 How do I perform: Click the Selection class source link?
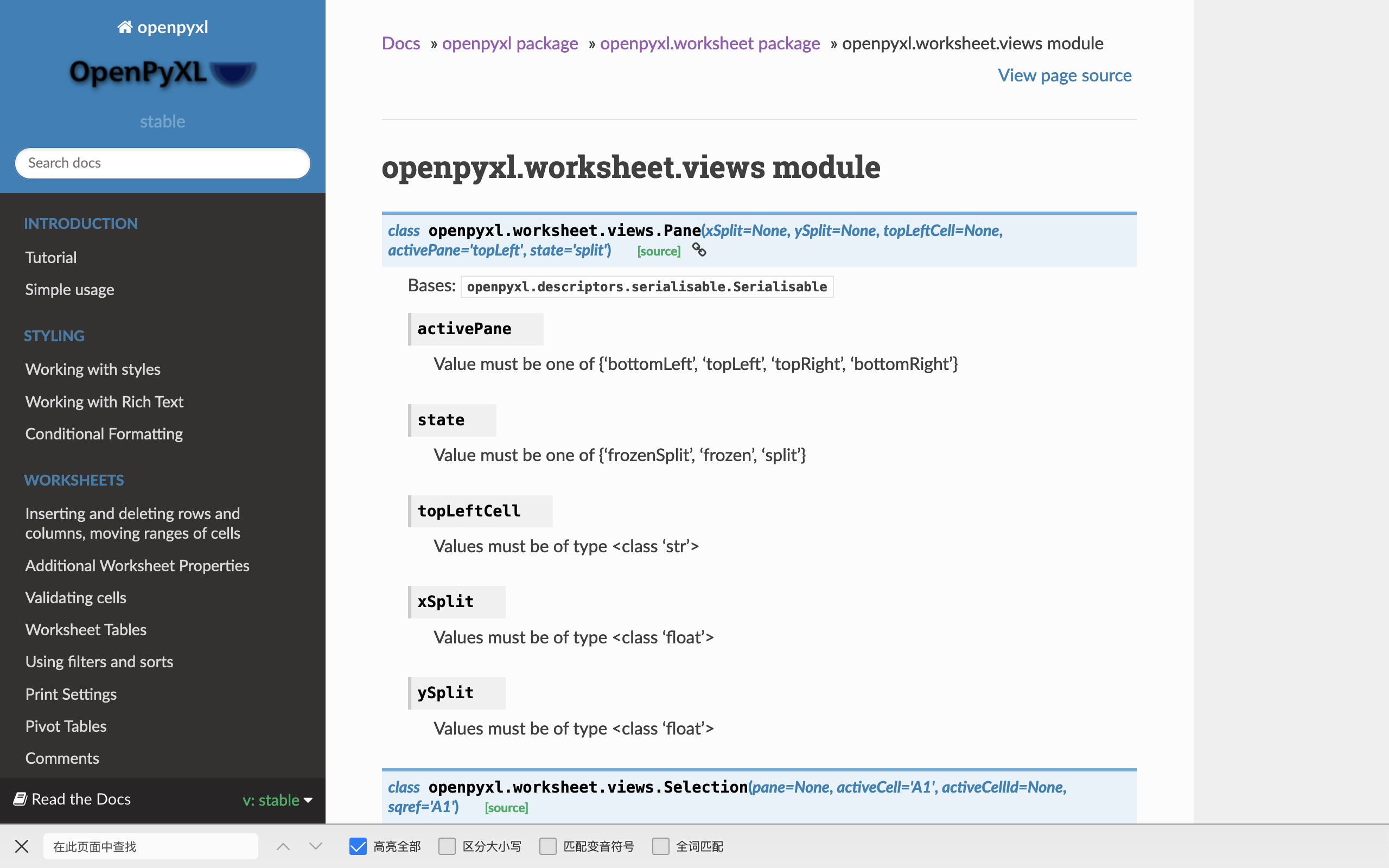point(504,808)
